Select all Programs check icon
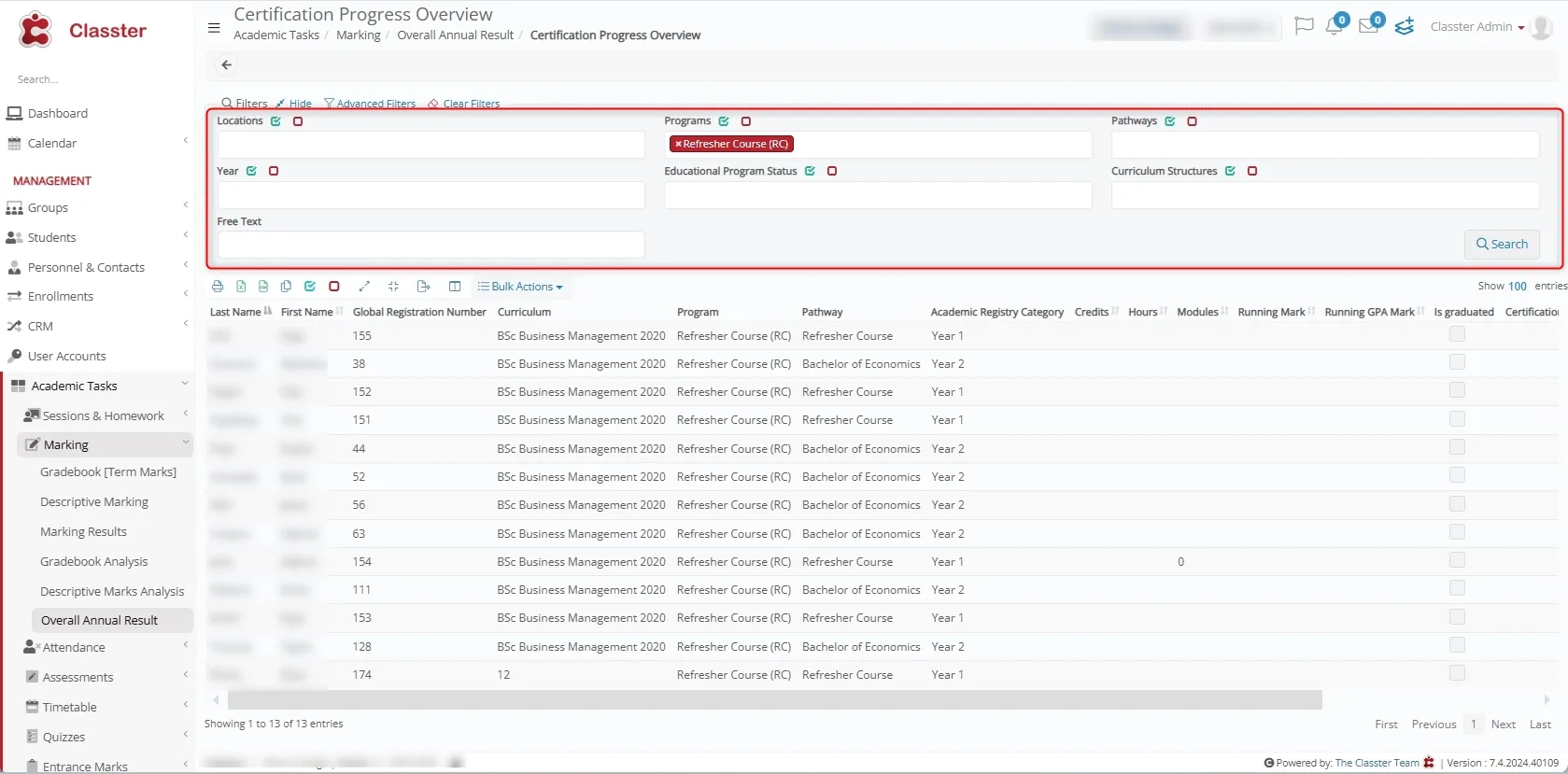This screenshot has height=774, width=1568. [724, 121]
